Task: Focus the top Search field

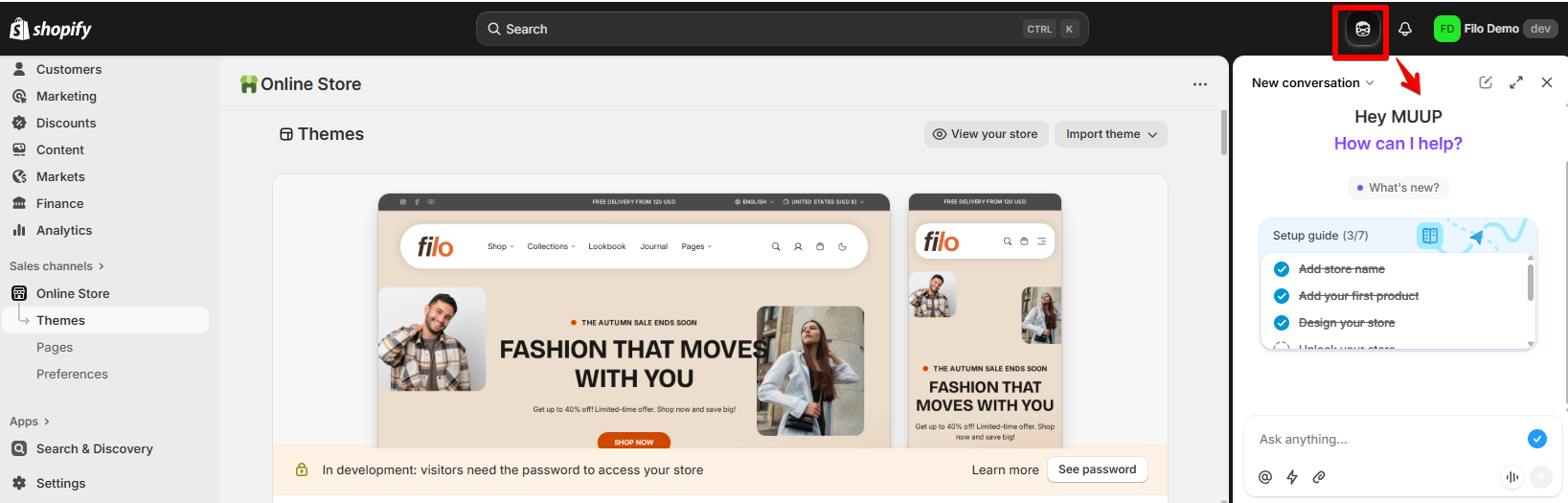Action: tap(782, 29)
